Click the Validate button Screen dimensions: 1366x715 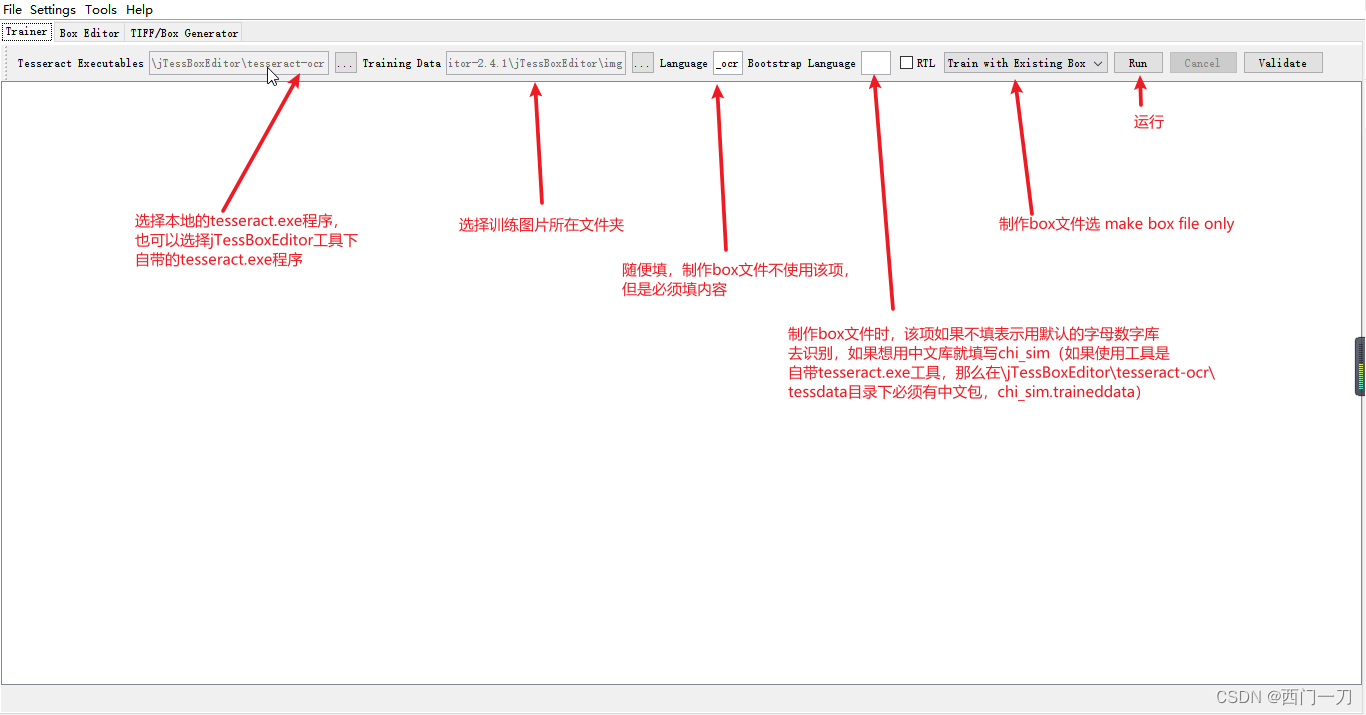tap(1283, 62)
